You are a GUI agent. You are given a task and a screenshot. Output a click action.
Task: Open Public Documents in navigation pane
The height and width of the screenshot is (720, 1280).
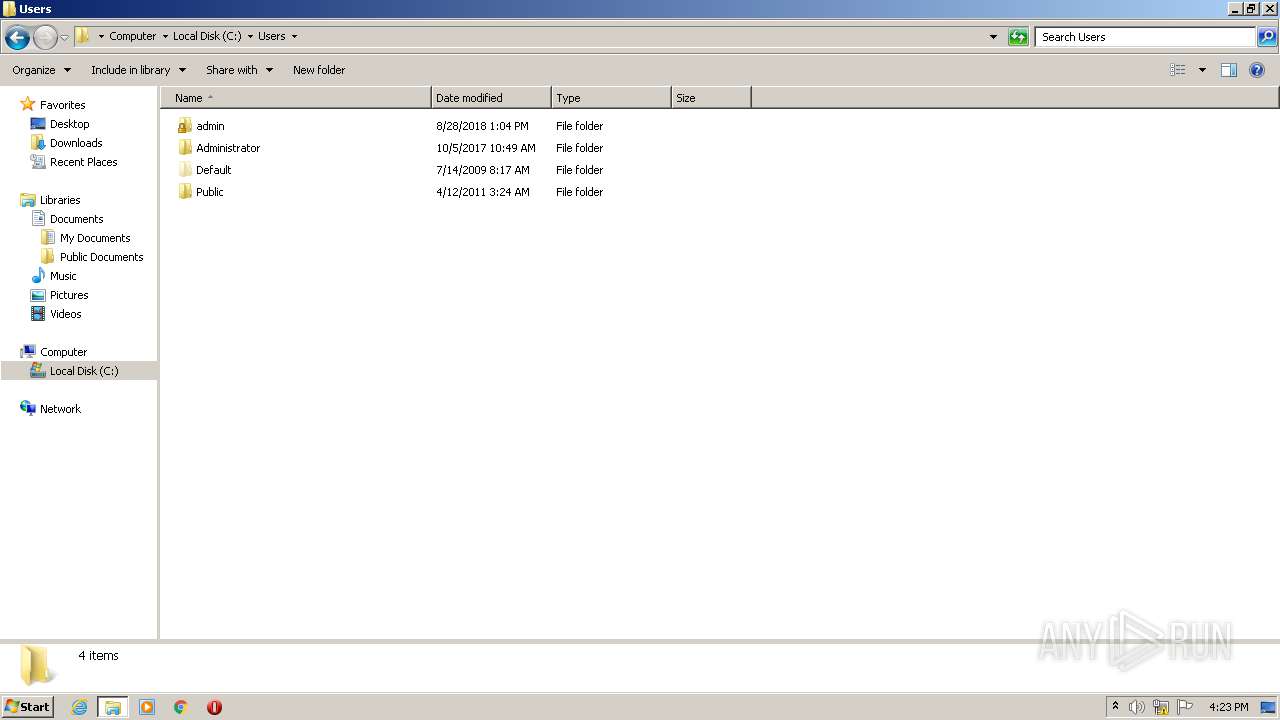(101, 257)
